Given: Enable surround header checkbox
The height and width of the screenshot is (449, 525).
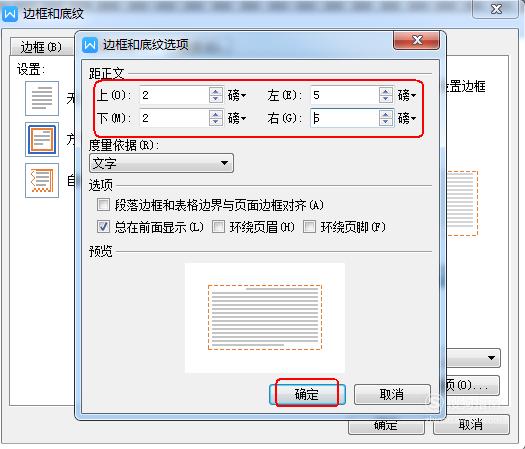Looking at the screenshot, I should click(x=218, y=227).
